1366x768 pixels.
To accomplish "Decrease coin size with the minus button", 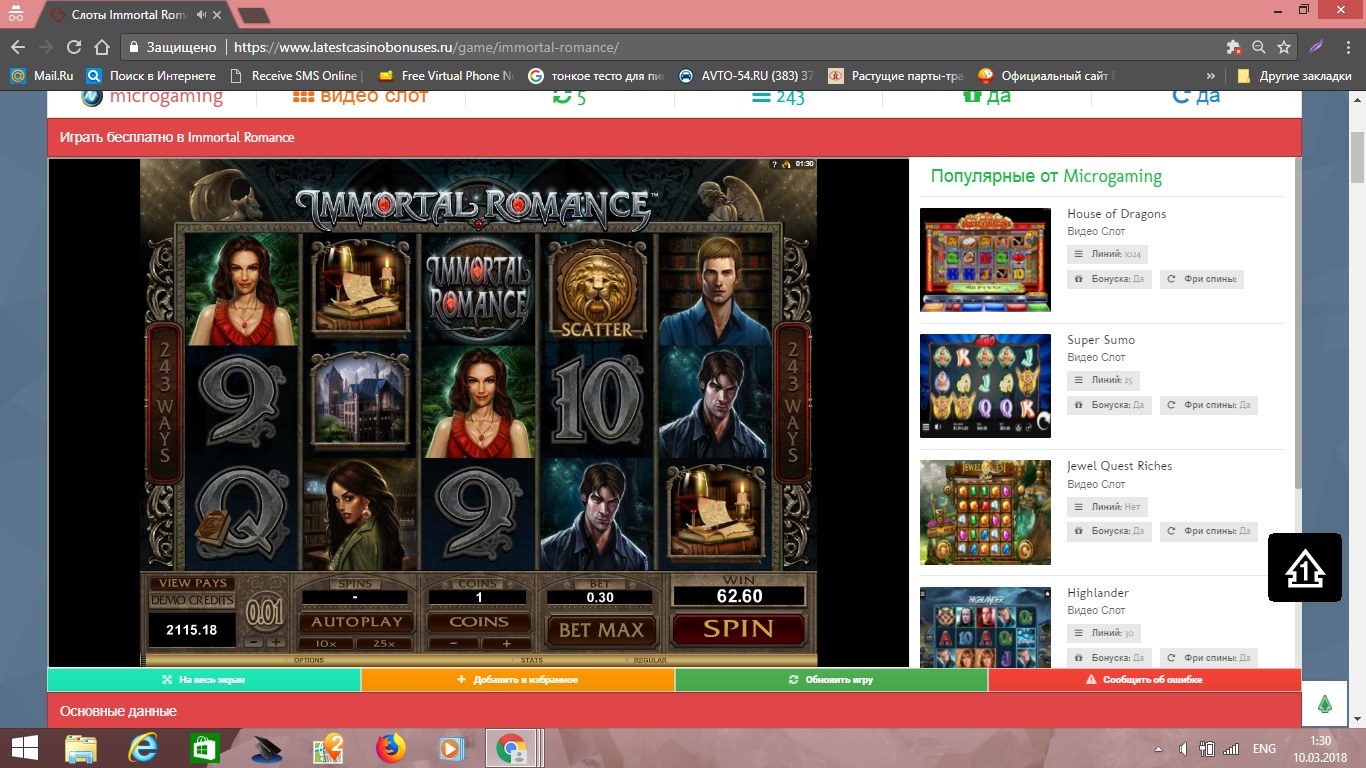I will 255,643.
